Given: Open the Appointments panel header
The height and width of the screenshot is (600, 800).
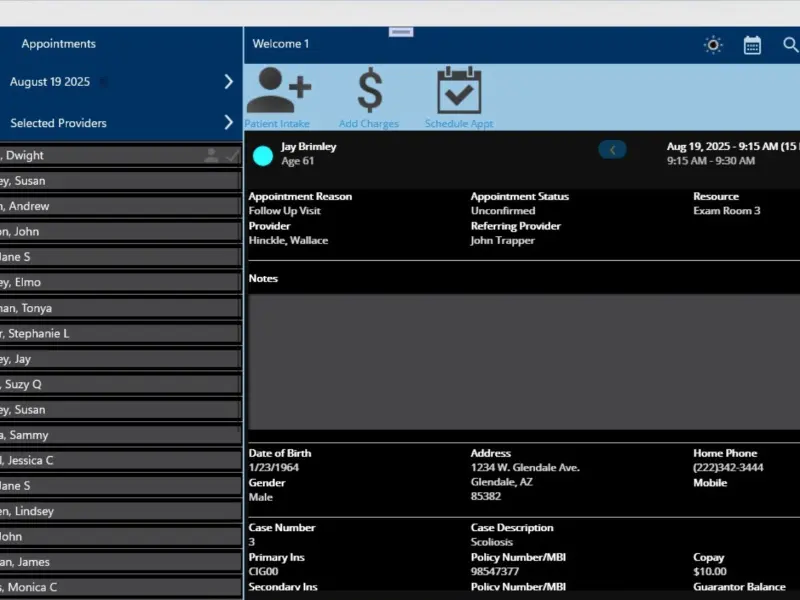Looking at the screenshot, I should (59, 44).
